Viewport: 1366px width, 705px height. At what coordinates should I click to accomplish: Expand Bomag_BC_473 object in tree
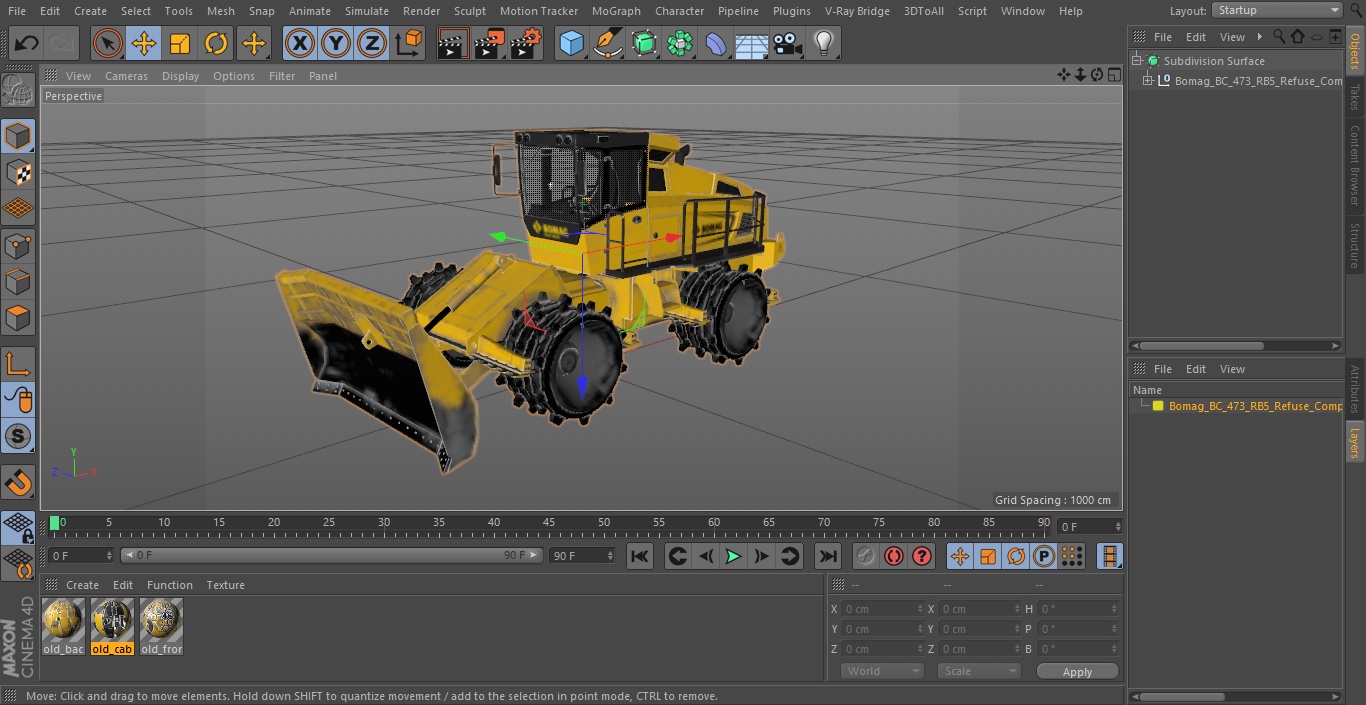(1148, 81)
